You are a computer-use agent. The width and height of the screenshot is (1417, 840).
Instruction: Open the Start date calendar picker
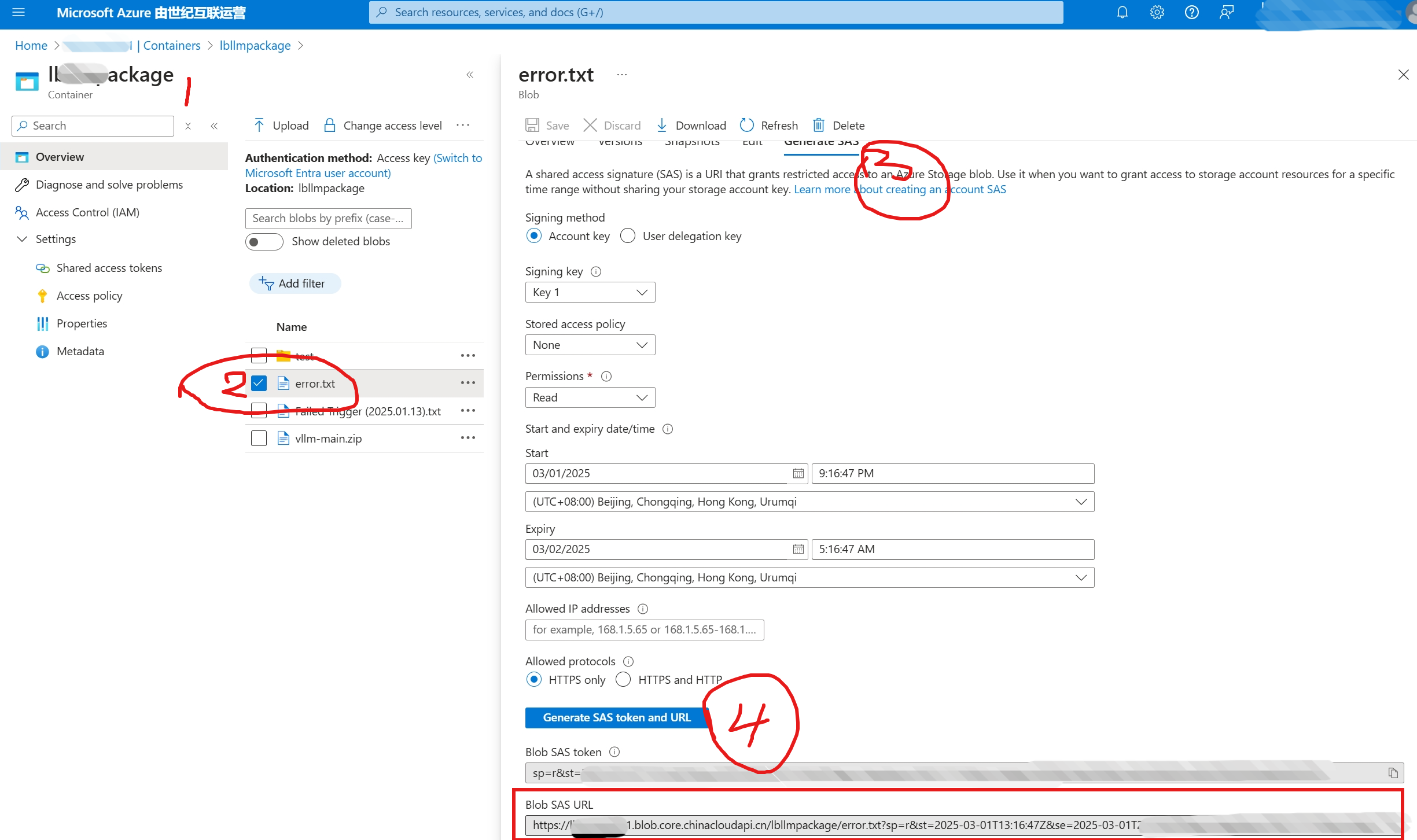click(798, 473)
